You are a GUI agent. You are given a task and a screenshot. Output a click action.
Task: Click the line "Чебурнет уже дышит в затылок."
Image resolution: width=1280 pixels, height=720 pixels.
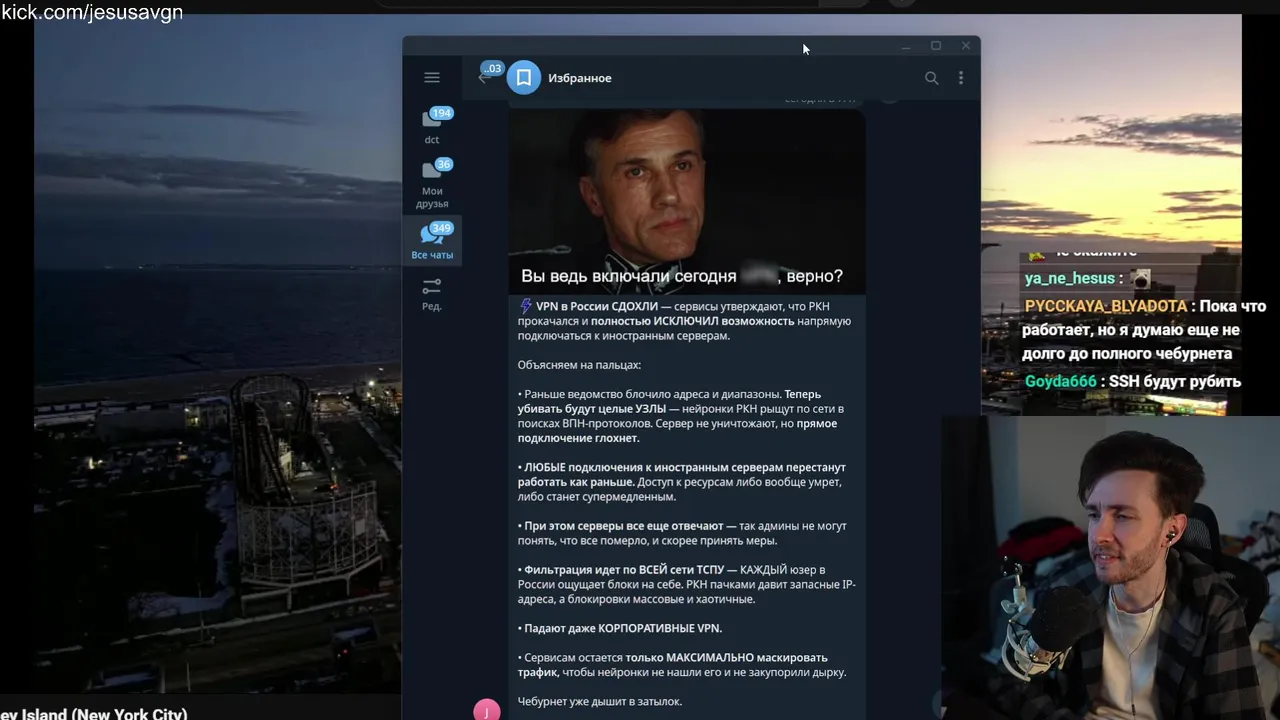point(600,702)
